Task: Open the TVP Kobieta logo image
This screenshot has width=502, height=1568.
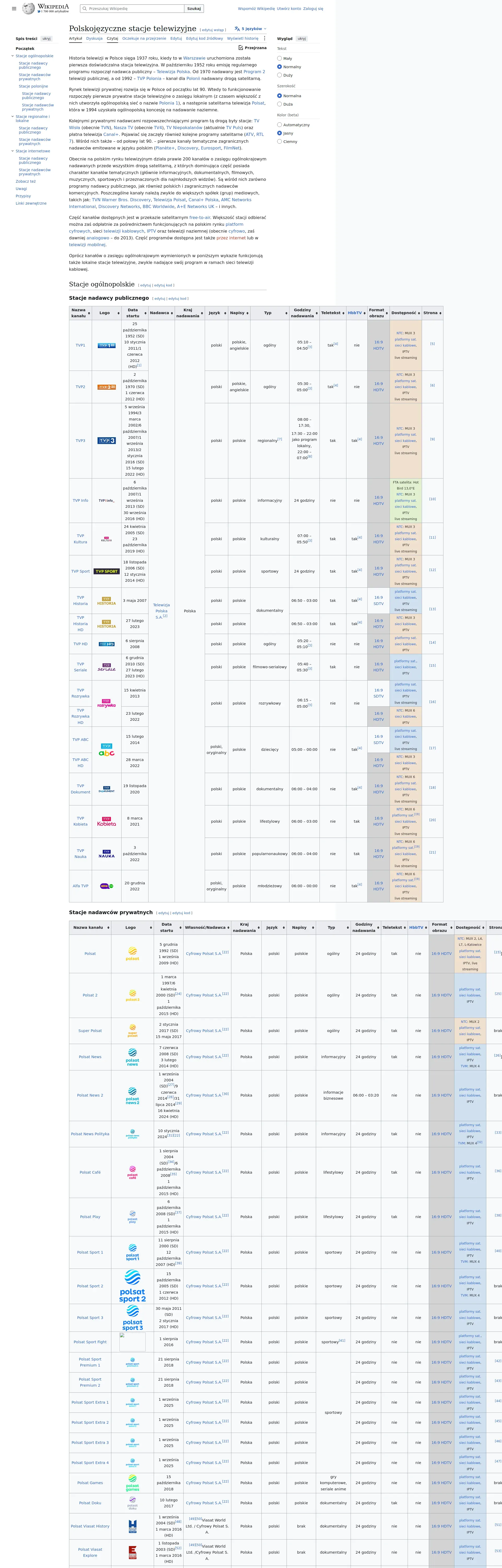Action: [x=107, y=822]
